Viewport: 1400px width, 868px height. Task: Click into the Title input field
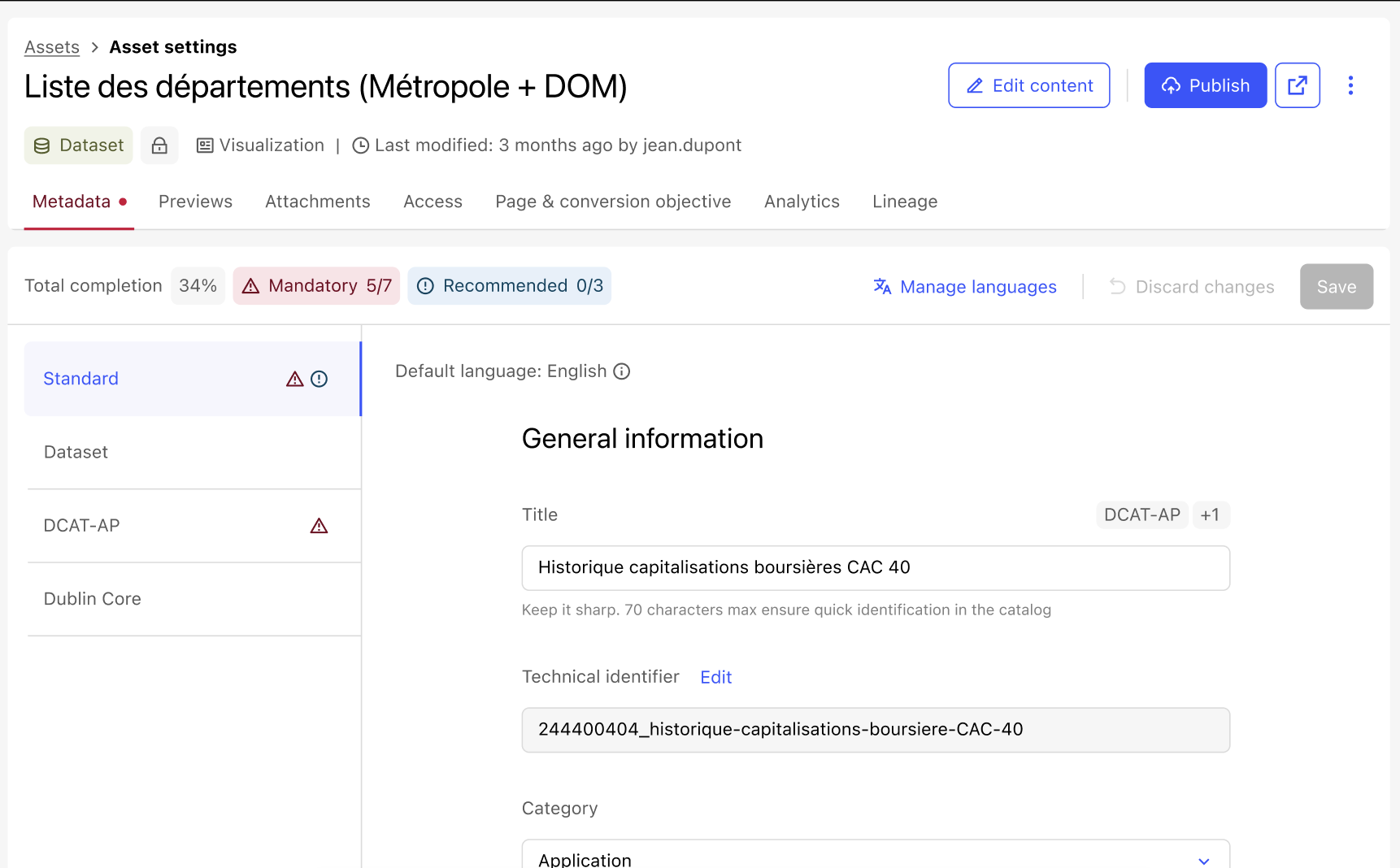(876, 568)
